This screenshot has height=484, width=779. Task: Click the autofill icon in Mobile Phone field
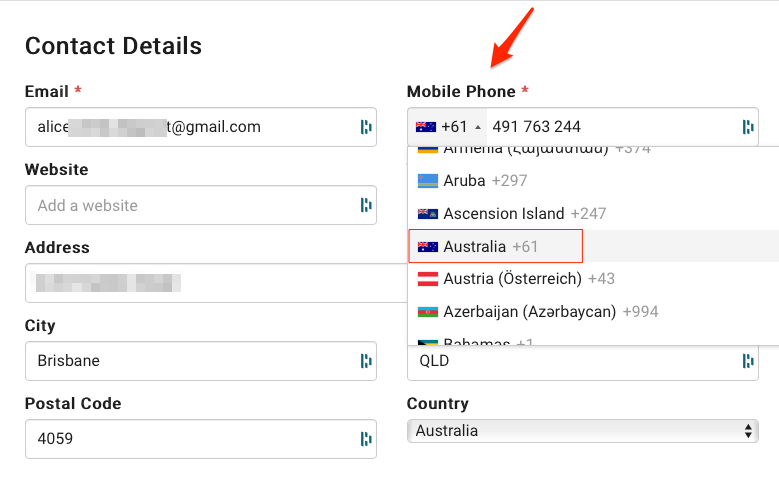click(748, 127)
